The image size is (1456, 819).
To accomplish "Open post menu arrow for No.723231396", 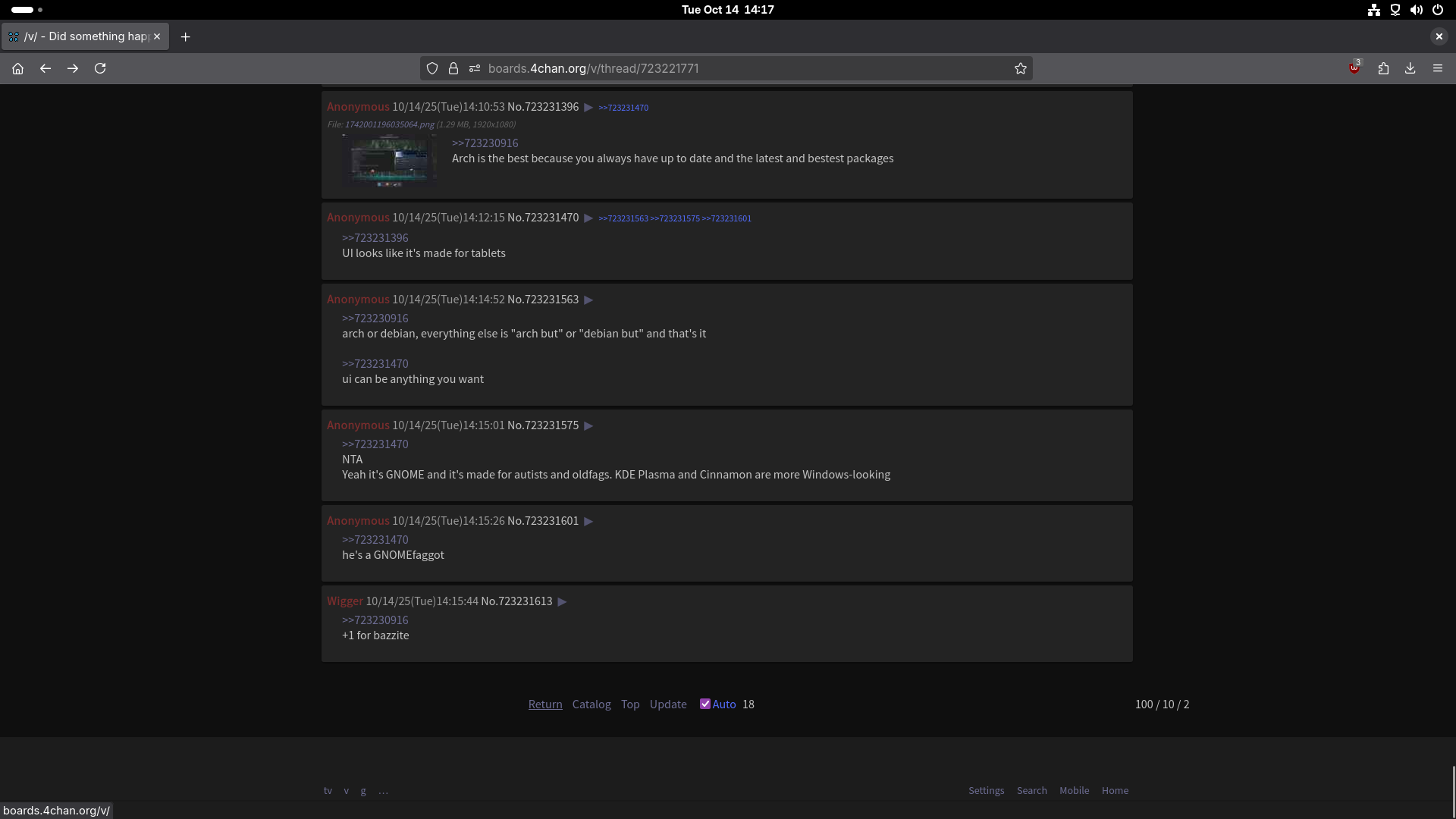I will coord(588,108).
